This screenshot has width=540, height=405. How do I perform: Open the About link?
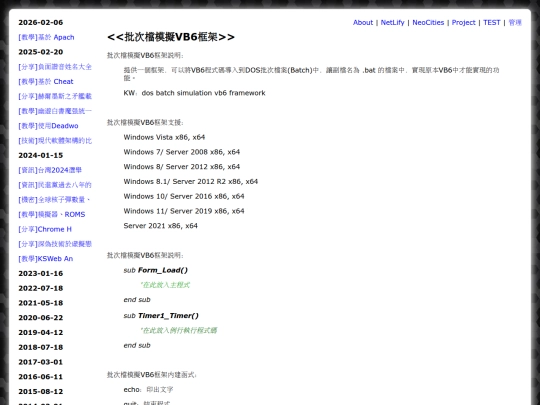(363, 23)
